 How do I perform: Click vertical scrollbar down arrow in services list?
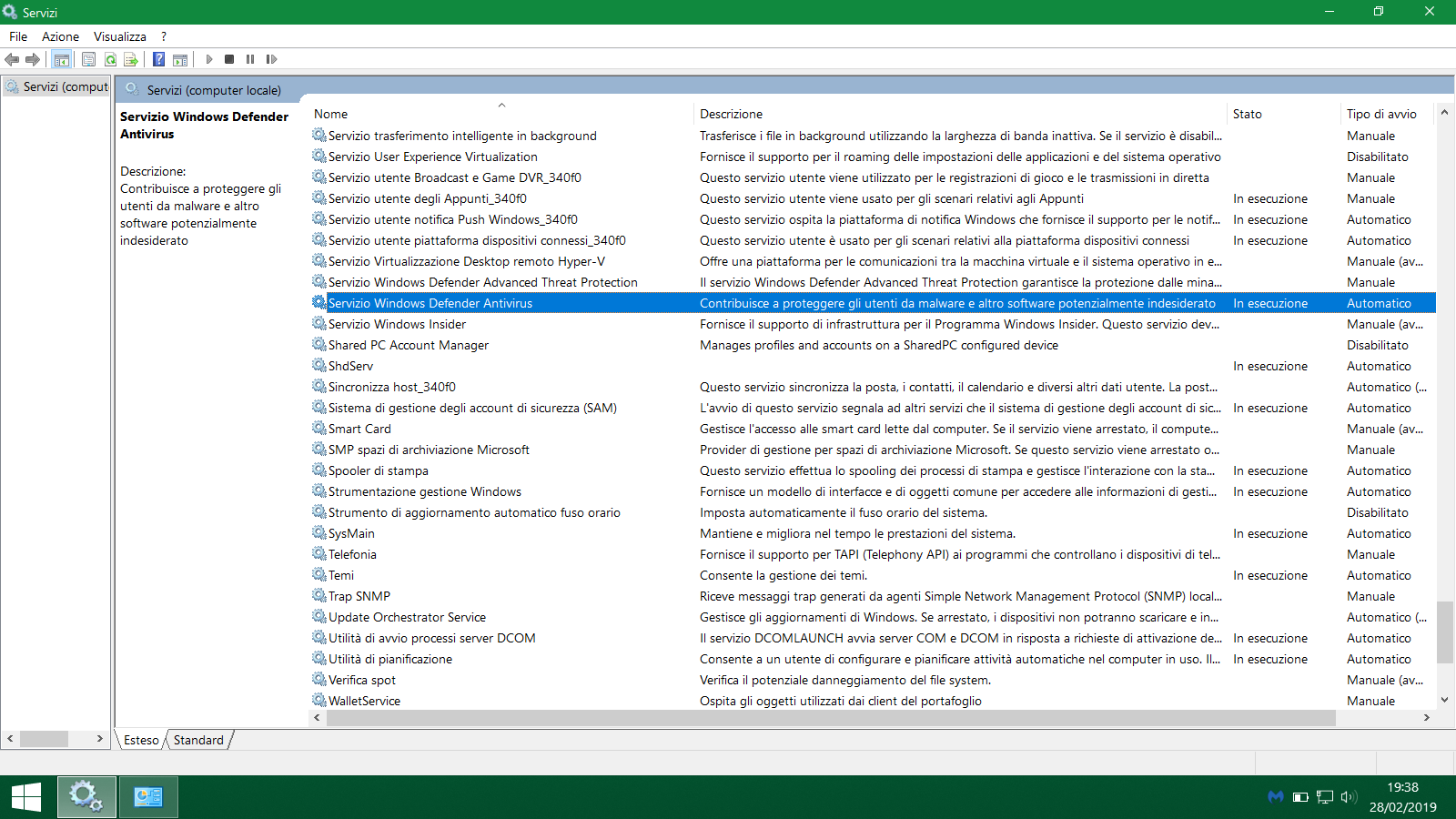click(1444, 700)
